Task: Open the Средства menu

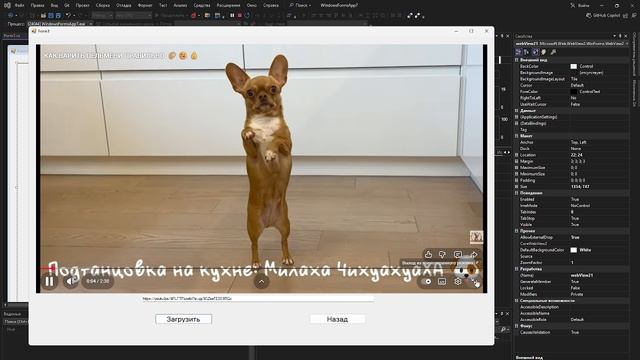Action: click(x=202, y=5)
